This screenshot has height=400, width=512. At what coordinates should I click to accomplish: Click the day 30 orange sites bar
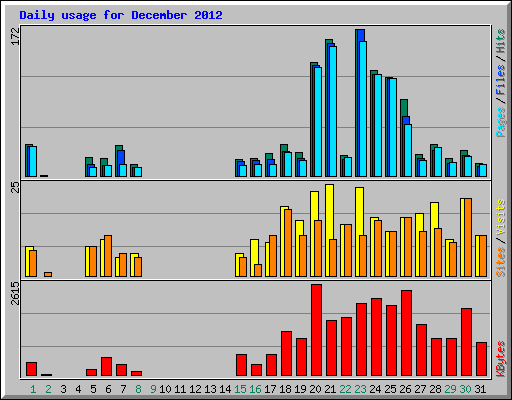coord(468,238)
